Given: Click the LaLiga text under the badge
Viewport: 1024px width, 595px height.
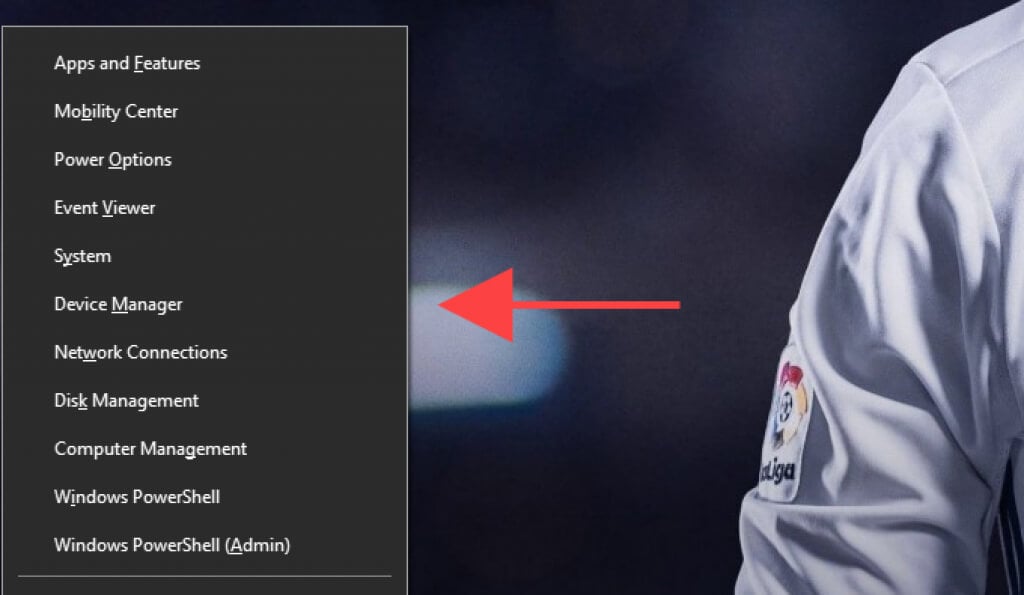Looking at the screenshot, I should (778, 470).
